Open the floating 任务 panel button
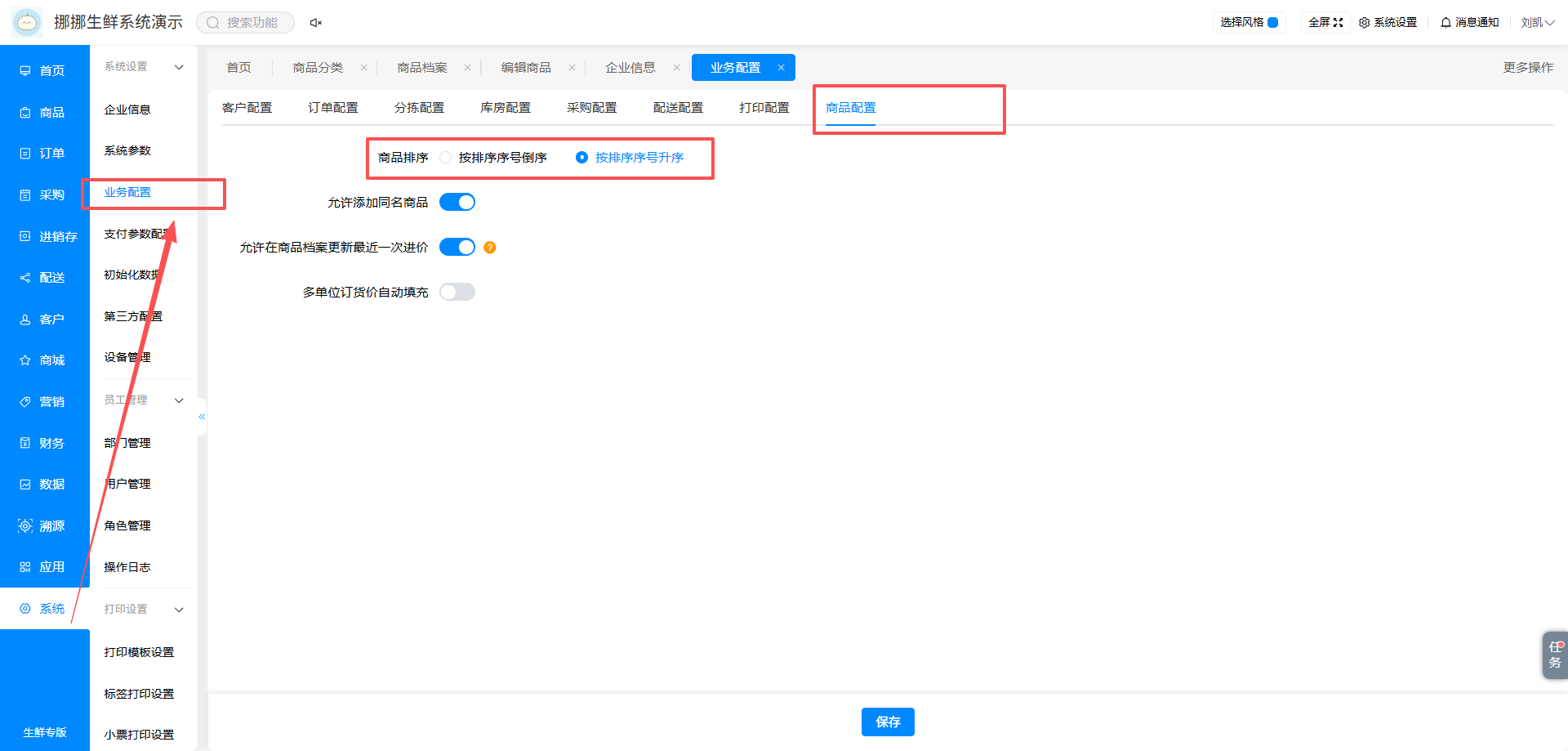 (1555, 655)
